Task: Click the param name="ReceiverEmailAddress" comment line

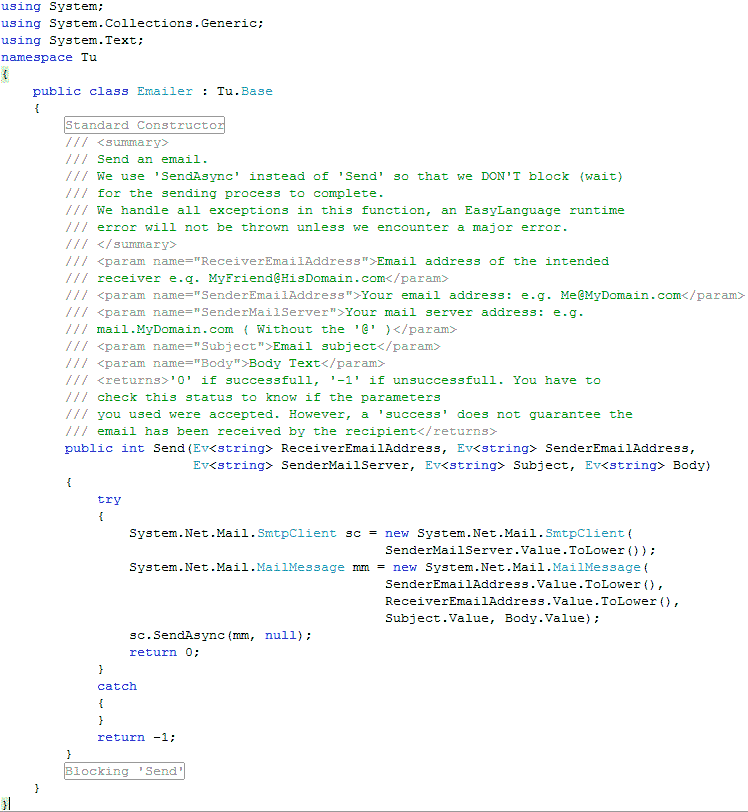Action: (337, 262)
